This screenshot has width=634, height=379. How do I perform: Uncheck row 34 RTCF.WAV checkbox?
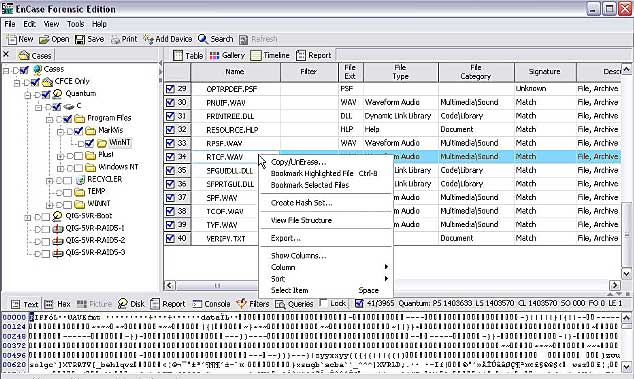170,157
